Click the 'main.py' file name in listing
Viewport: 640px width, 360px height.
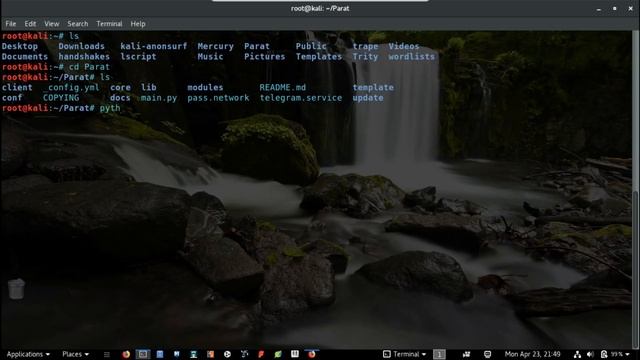159,98
